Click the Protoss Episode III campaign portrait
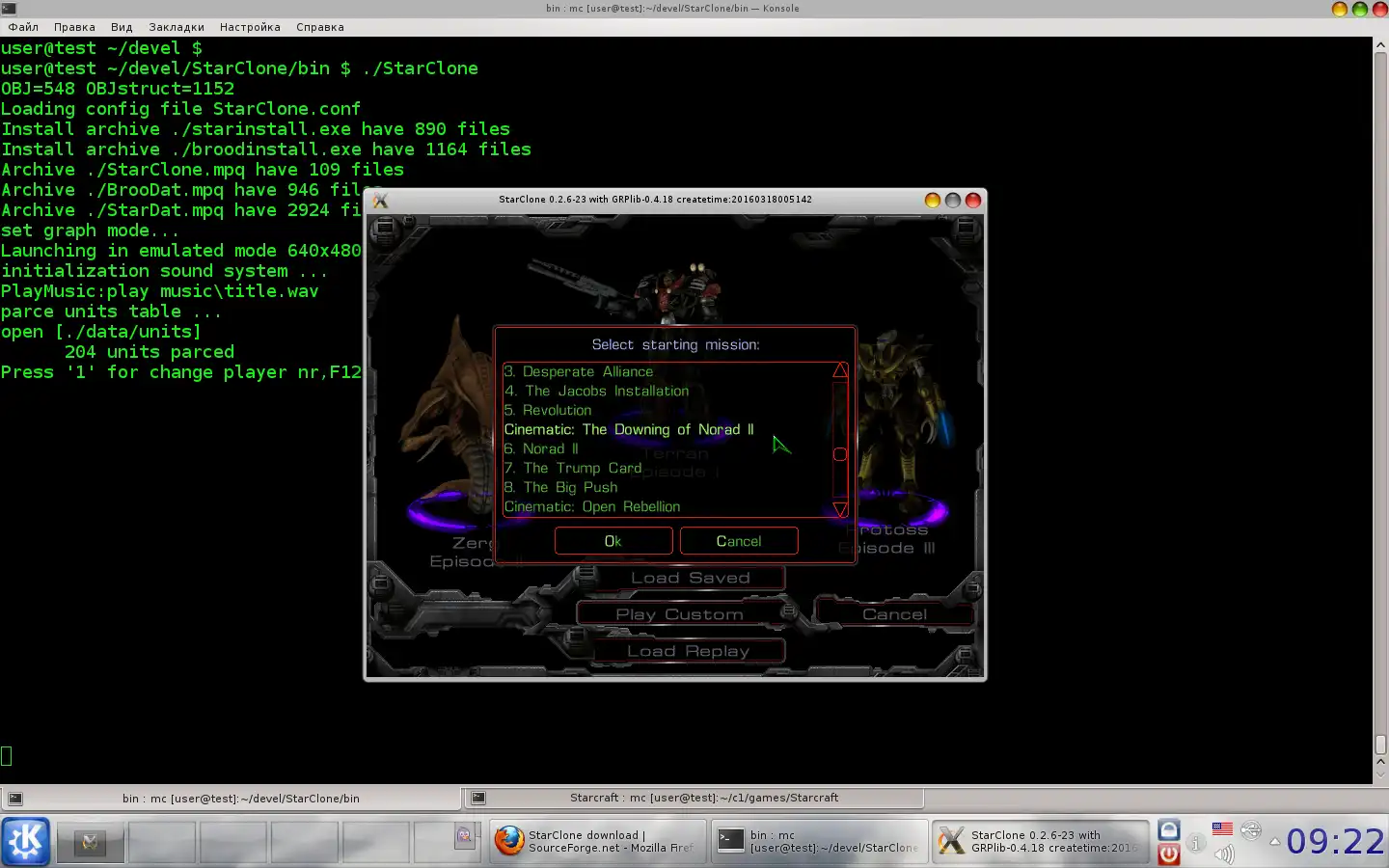Image resolution: width=1389 pixels, height=868 pixels. pos(897,429)
